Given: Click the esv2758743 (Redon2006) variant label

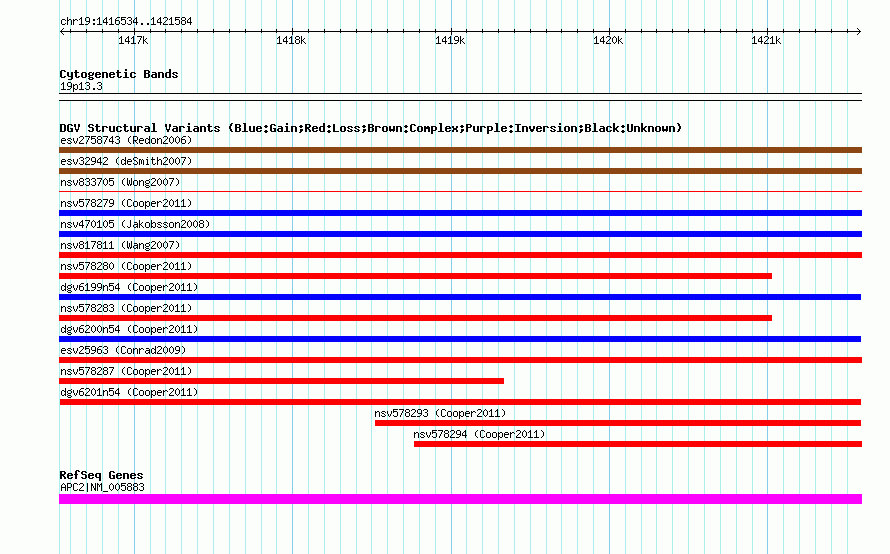Looking at the screenshot, I should pyautogui.click(x=126, y=140).
